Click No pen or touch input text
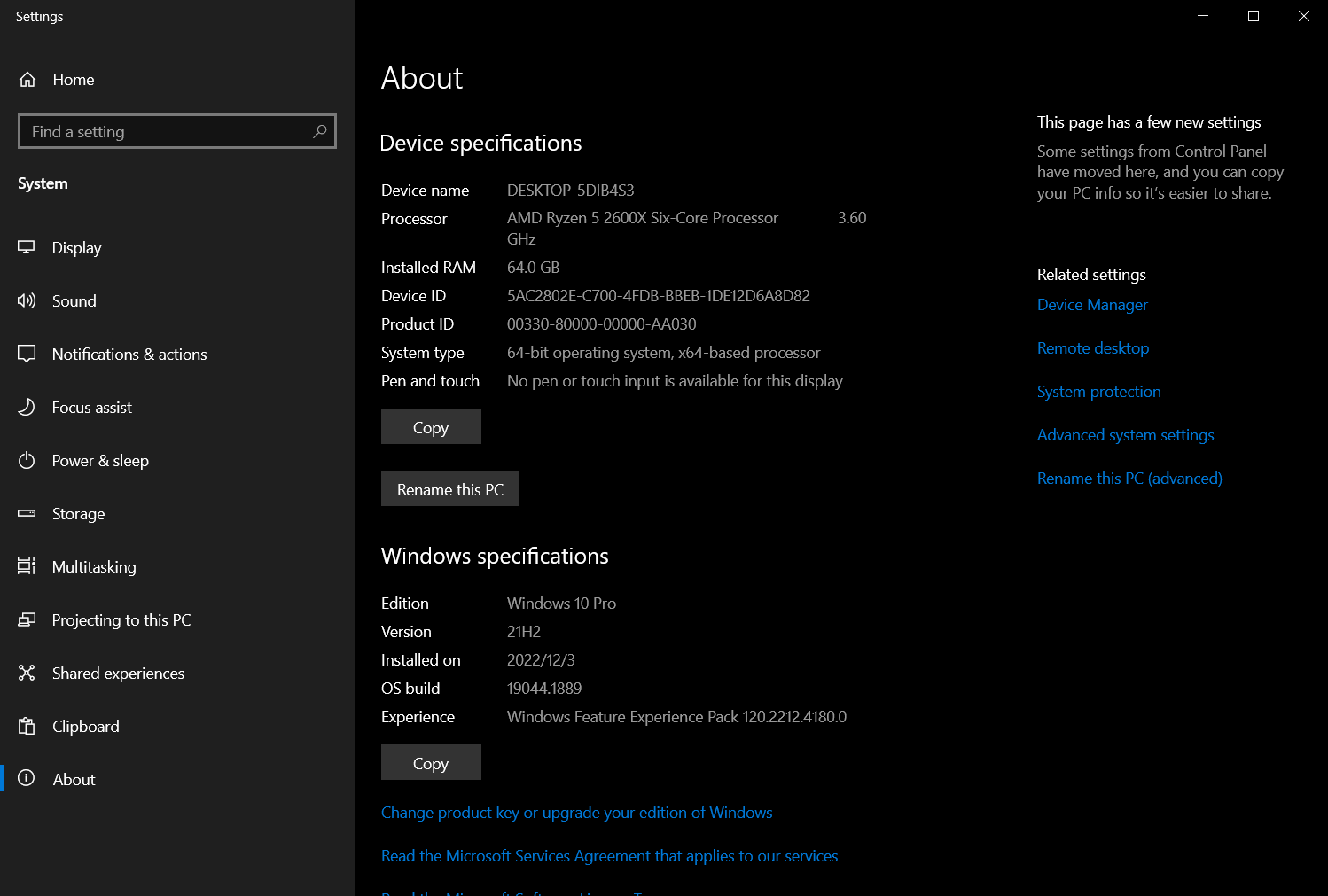This screenshot has width=1328, height=896. pyautogui.click(x=675, y=381)
